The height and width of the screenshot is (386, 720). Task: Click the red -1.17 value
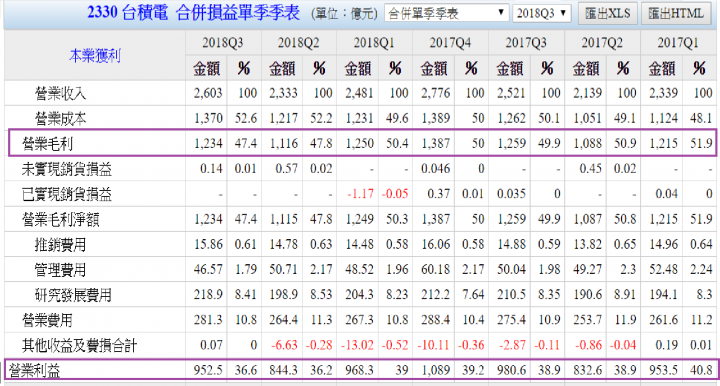click(360, 194)
